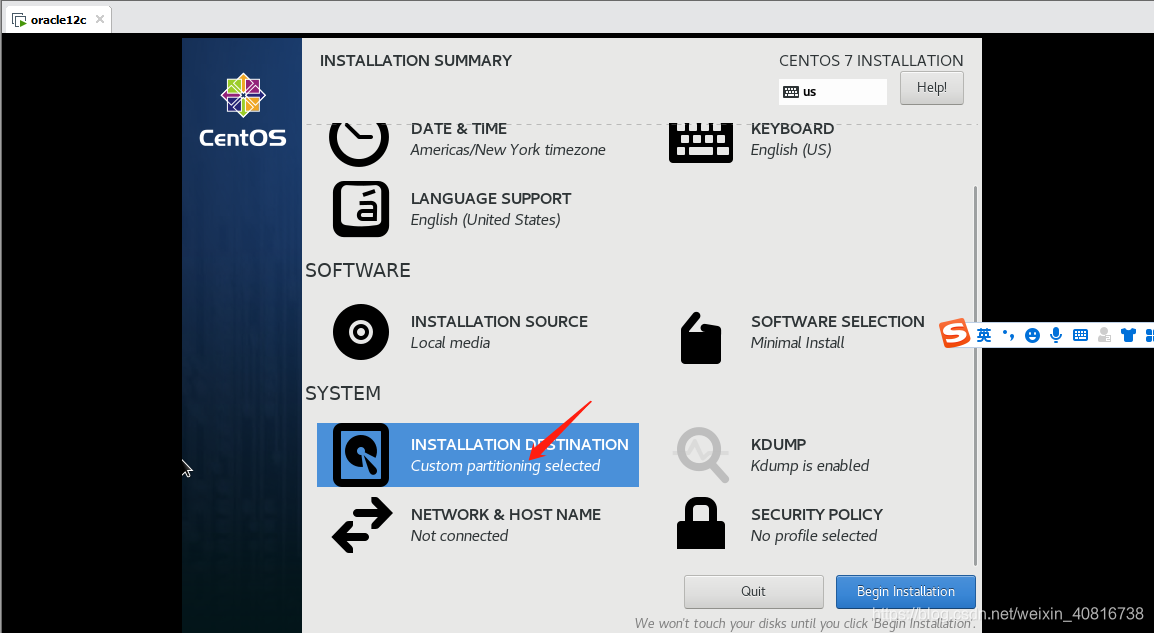Image resolution: width=1154 pixels, height=633 pixels.
Task: Open Network & Host Name arrows icon
Action: 362,525
